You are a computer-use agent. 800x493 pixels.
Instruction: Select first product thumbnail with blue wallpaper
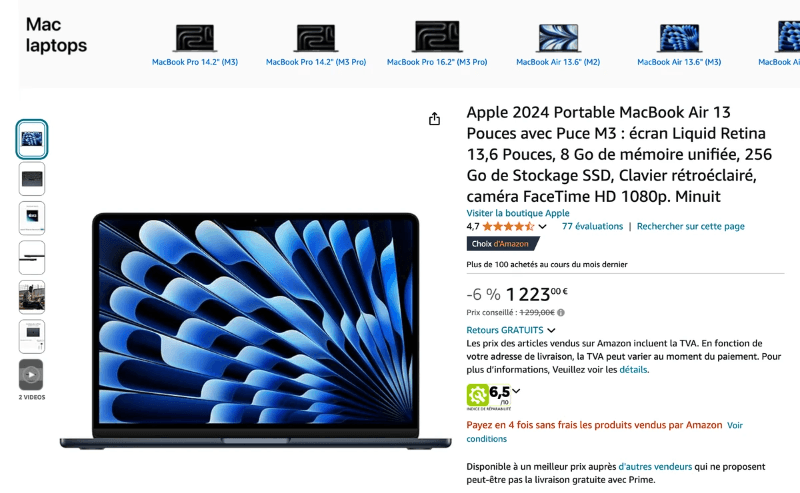[x=32, y=139]
